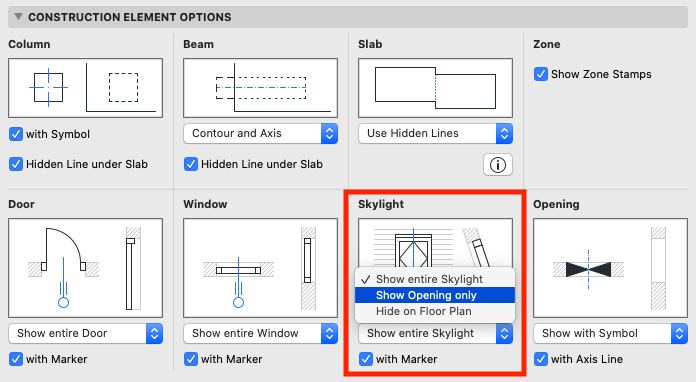Image resolution: width=696 pixels, height=382 pixels.
Task: Click the Door floor plan preview image
Action: tap(86, 268)
